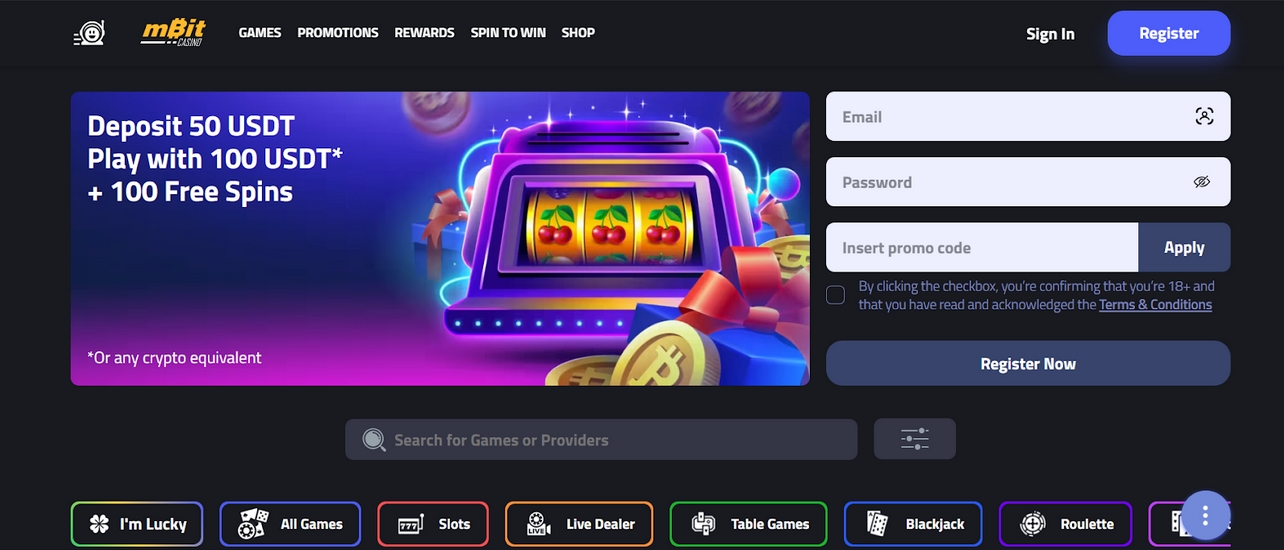Select the I'm Lucky clover category
Image resolution: width=1284 pixels, height=550 pixels.
point(137,524)
